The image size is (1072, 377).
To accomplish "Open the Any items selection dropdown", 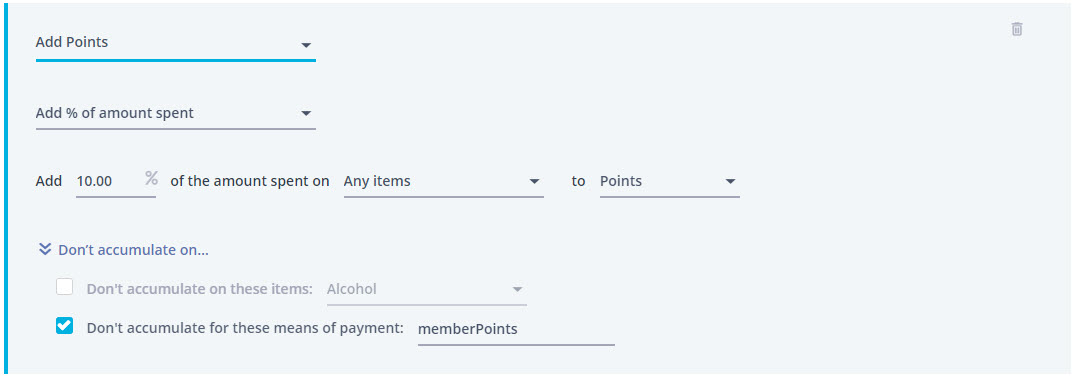I will click(444, 182).
